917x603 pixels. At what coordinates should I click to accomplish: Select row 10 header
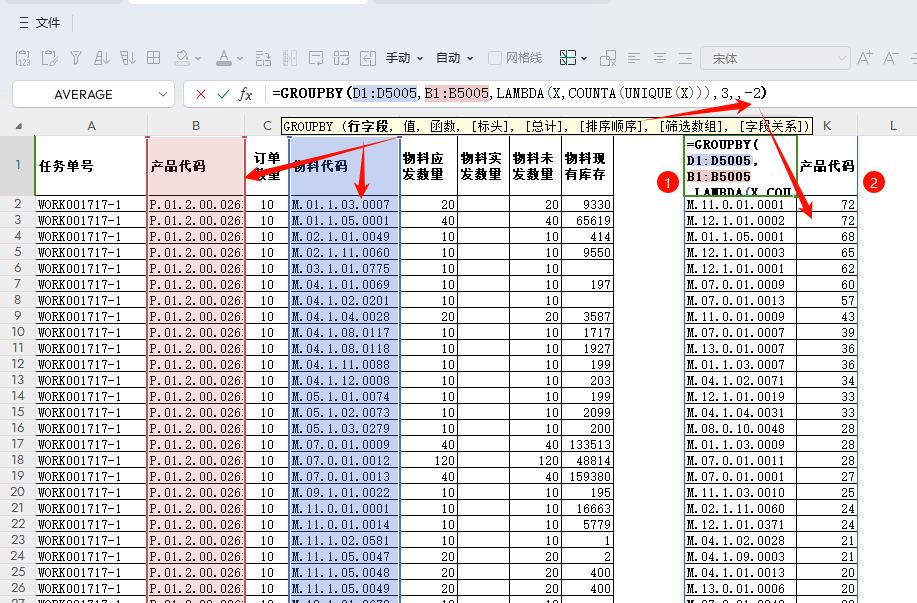[x=18, y=332]
